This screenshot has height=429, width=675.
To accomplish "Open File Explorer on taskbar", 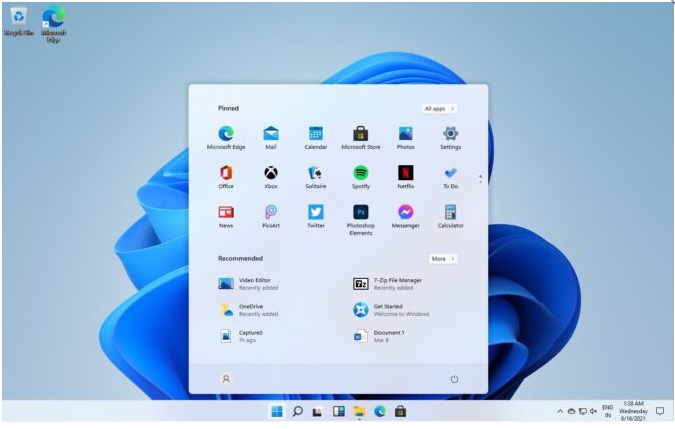I will click(x=359, y=411).
